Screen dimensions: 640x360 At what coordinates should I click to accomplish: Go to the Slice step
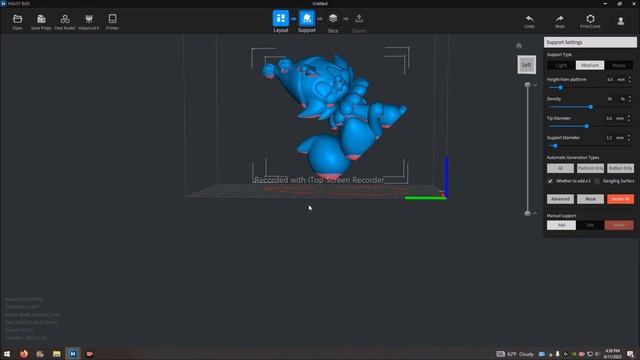(x=333, y=22)
